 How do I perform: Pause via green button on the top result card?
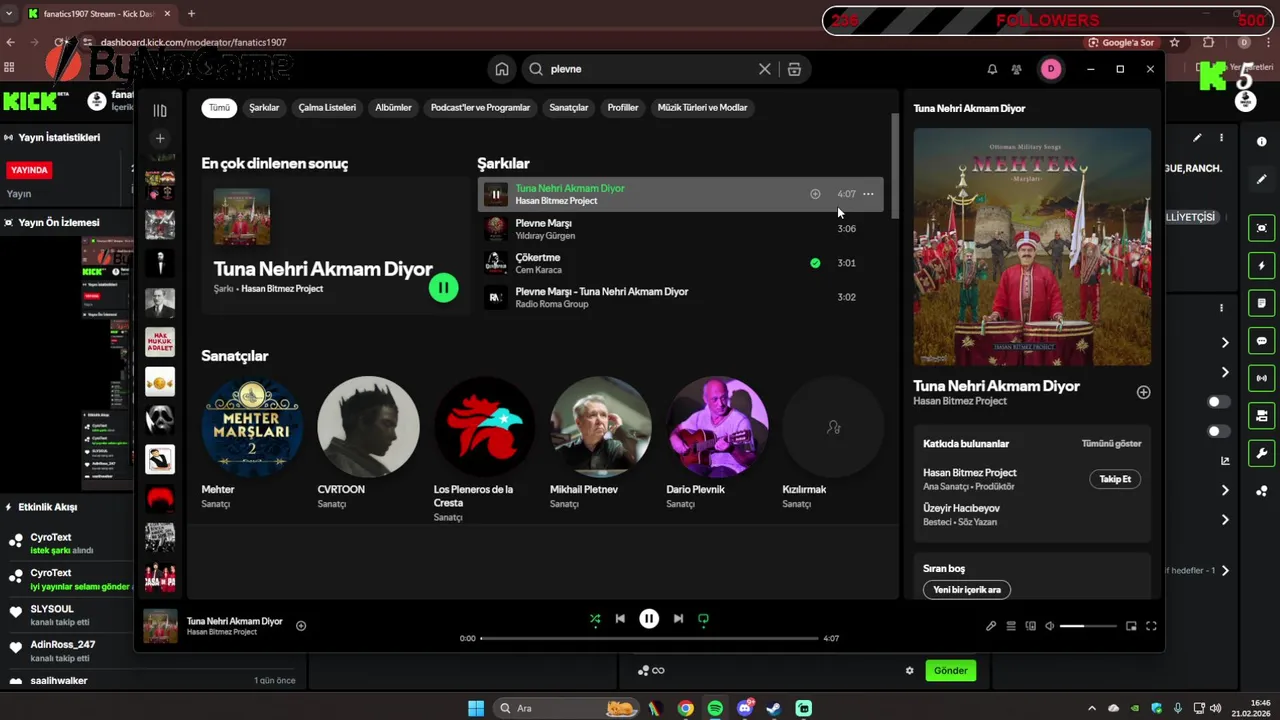tap(443, 288)
